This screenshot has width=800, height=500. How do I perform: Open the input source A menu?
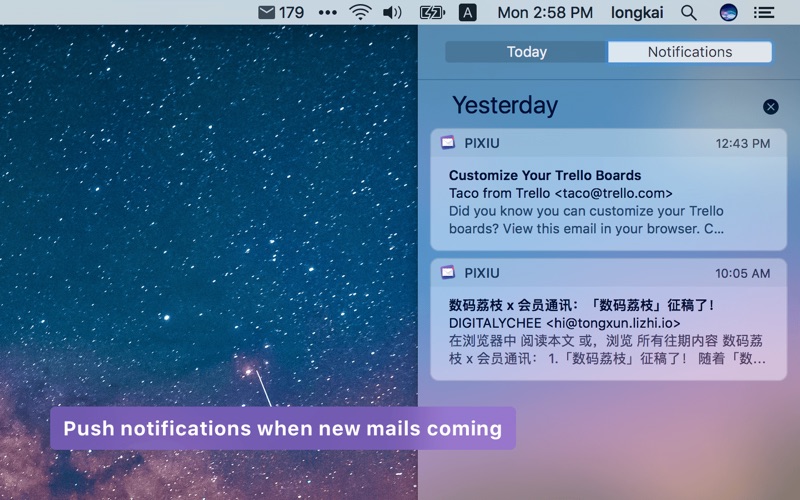pyautogui.click(x=467, y=12)
